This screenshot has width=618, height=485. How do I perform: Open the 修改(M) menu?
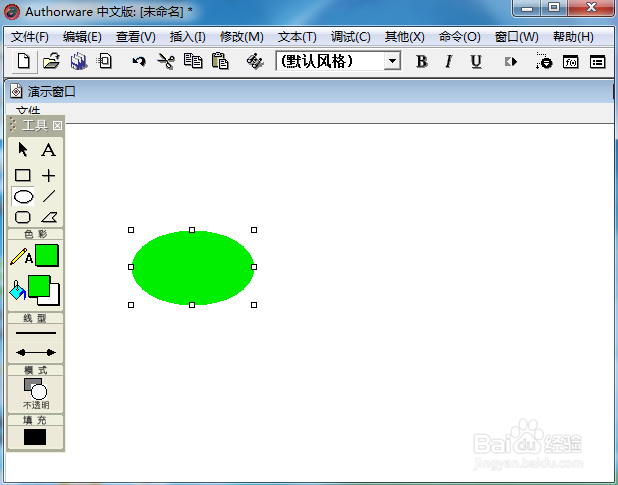(242, 37)
